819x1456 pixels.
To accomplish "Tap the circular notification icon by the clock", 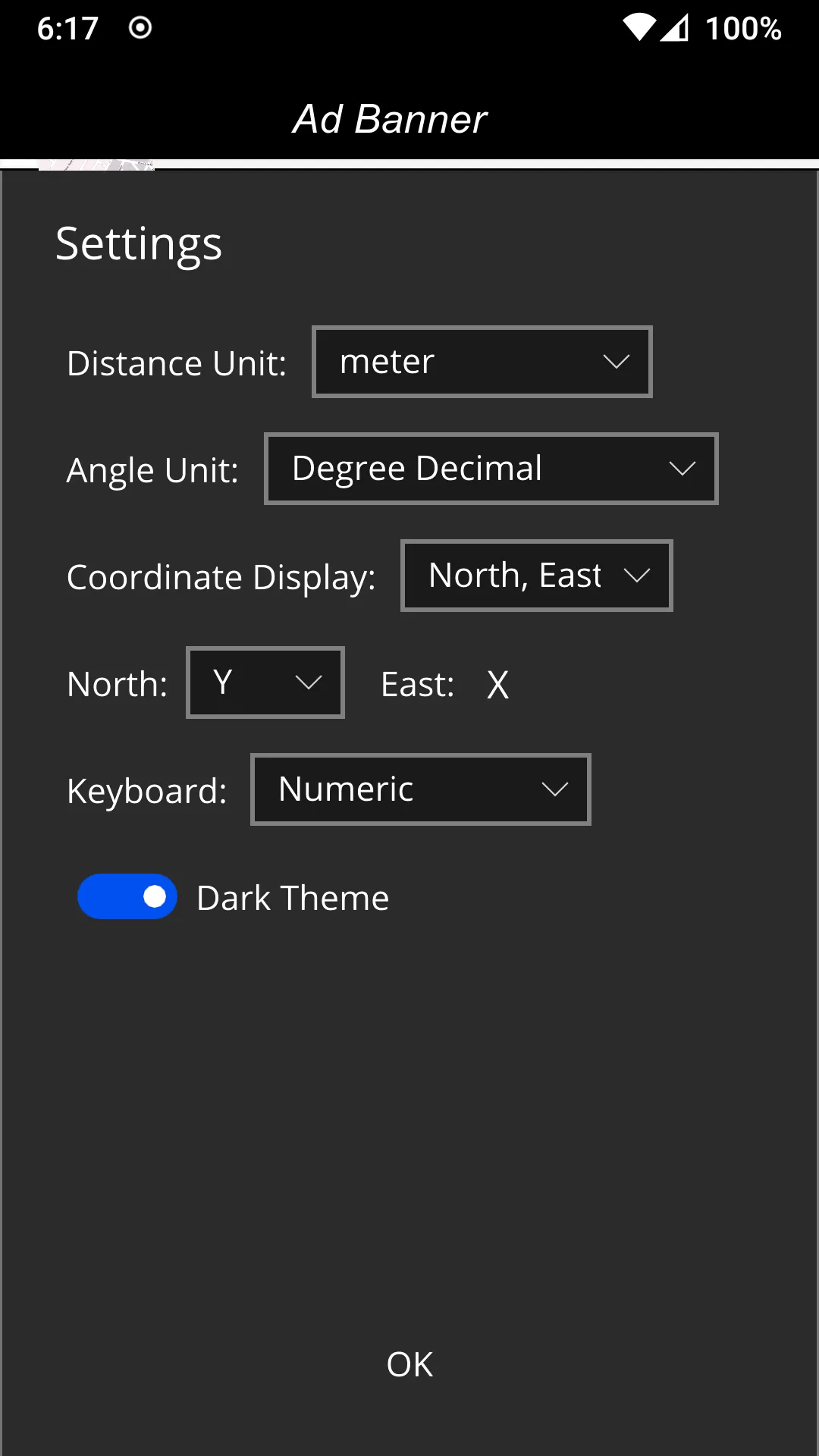I will (140, 28).
